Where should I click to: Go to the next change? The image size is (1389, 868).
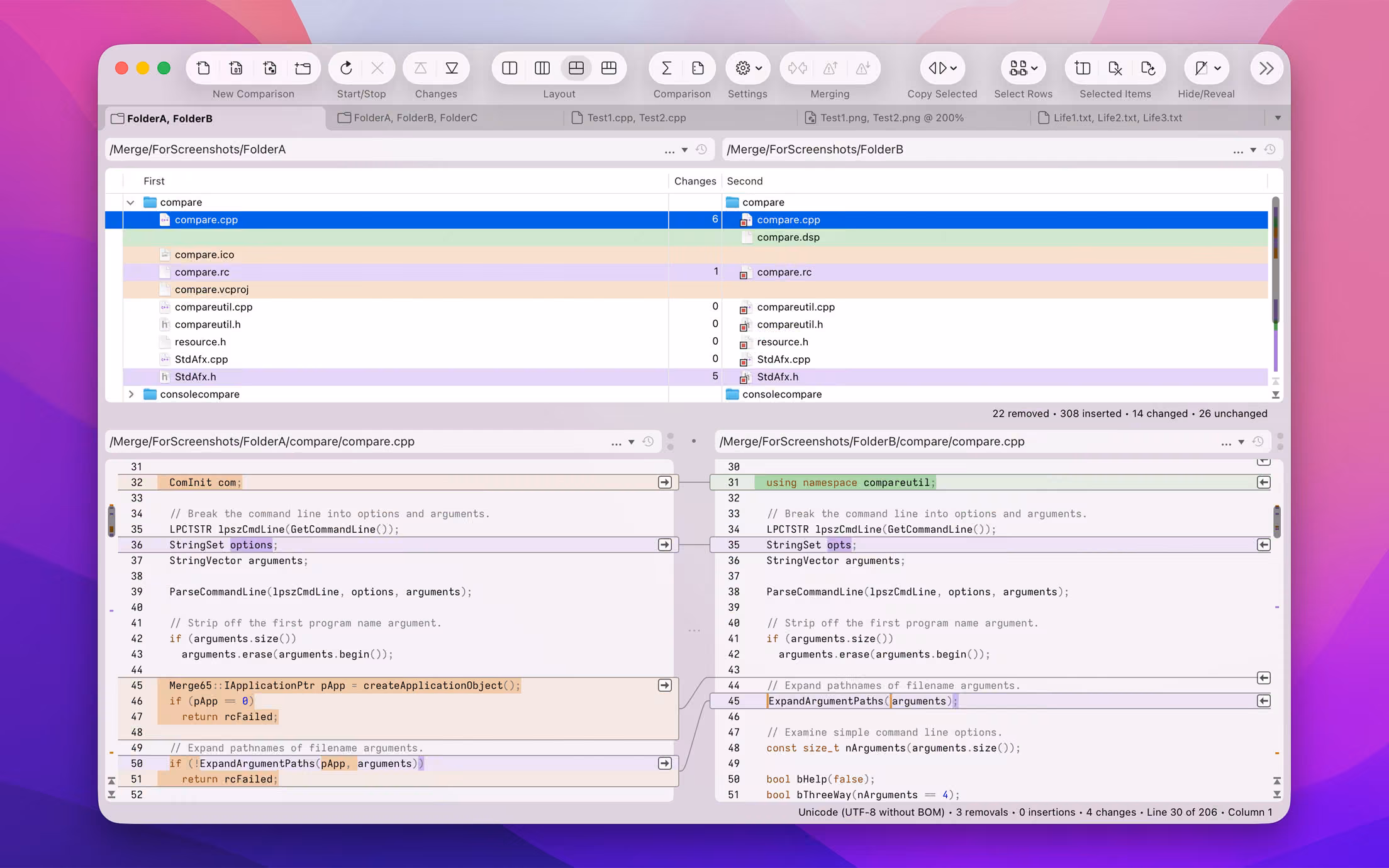452,68
